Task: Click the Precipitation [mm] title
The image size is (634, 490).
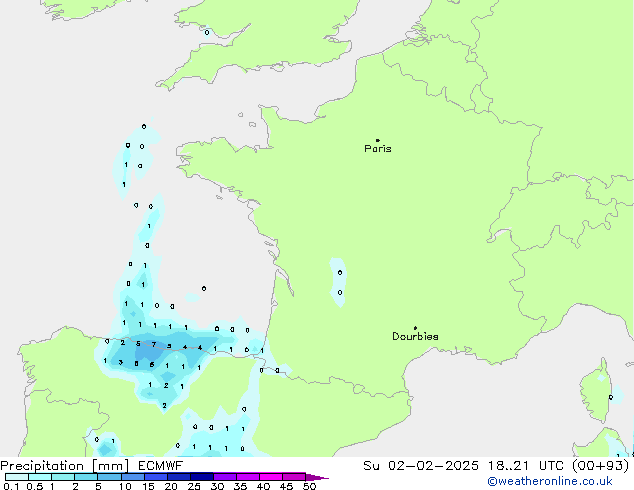Action: pos(58,465)
